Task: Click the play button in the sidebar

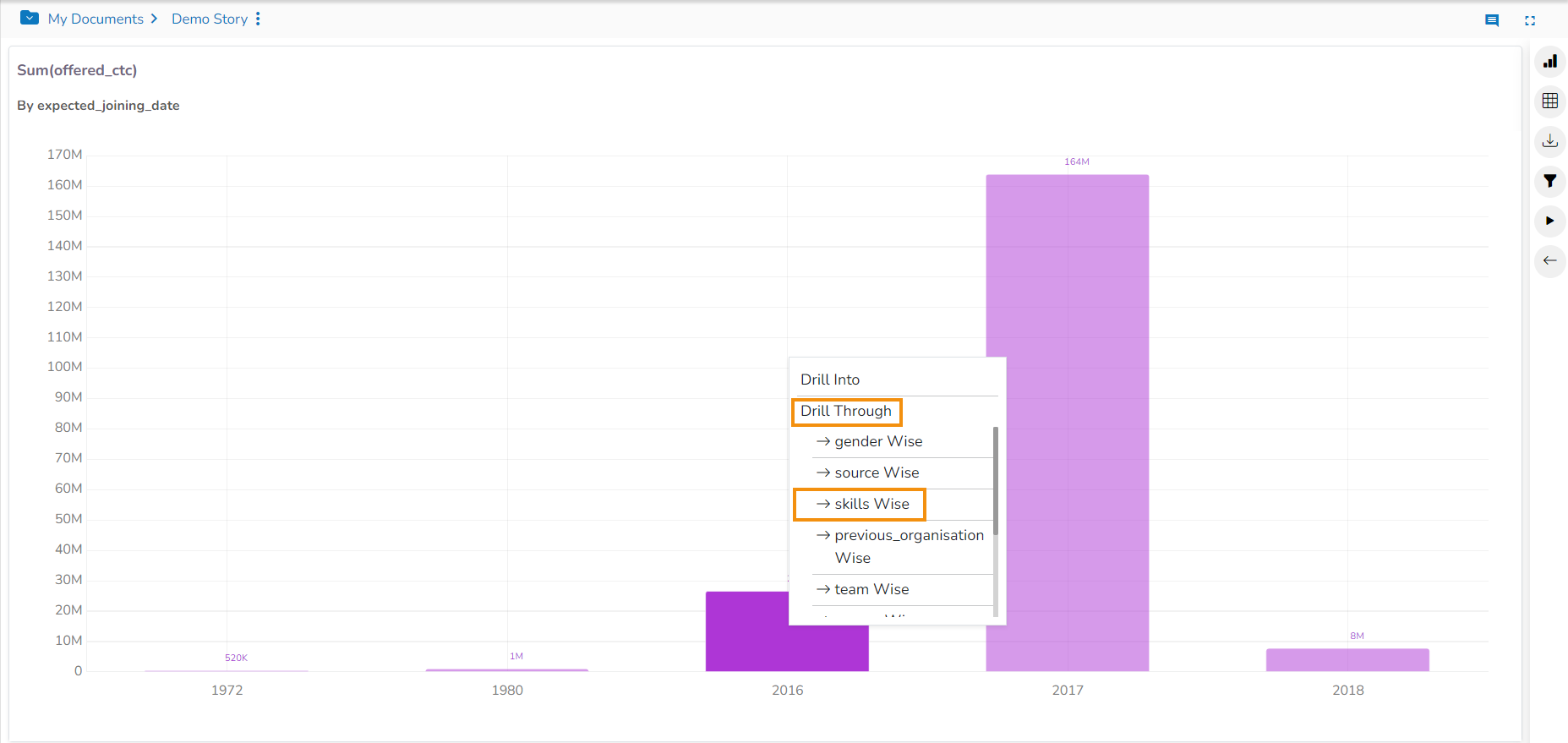Action: 1549,221
